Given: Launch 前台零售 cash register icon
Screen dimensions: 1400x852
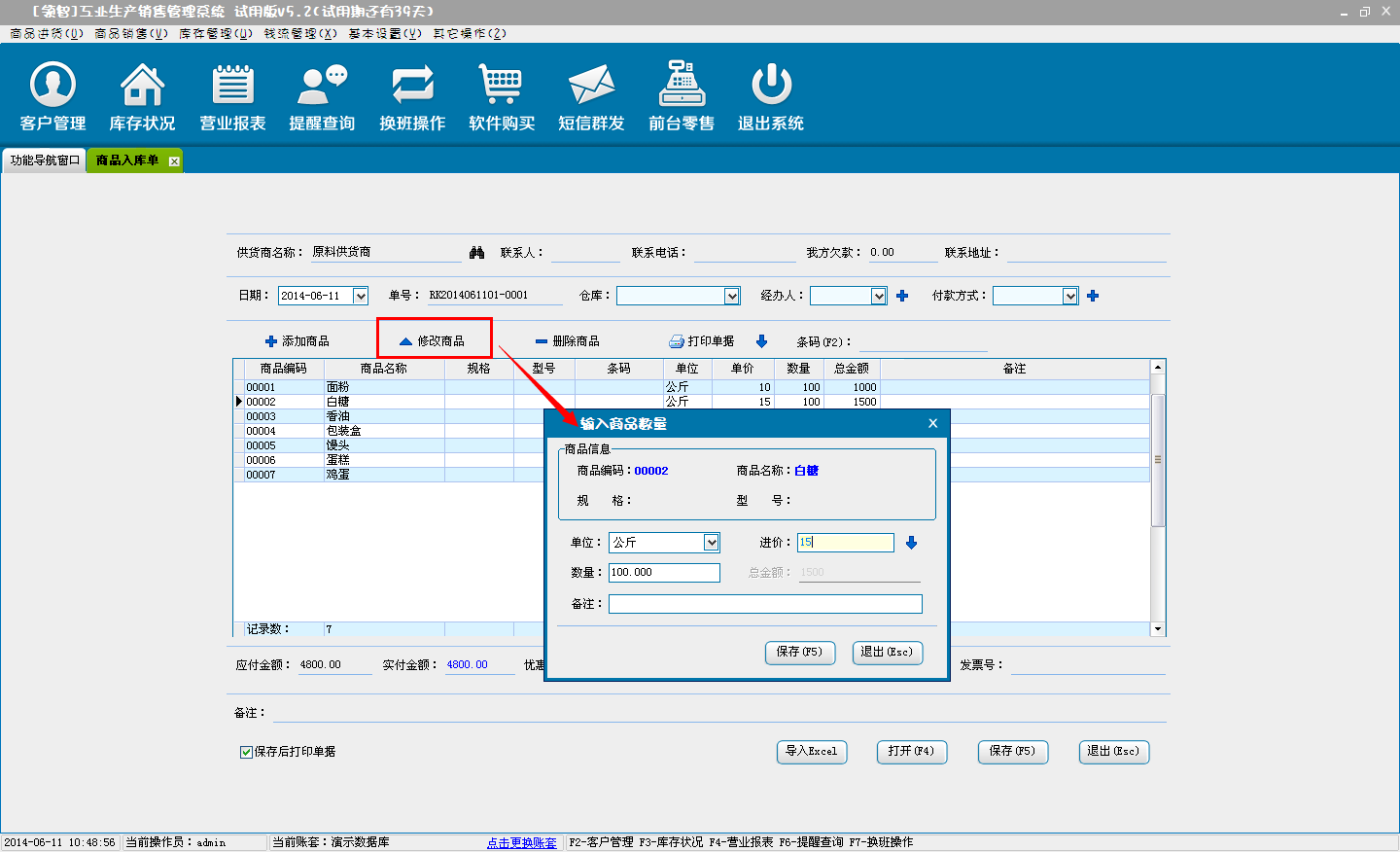Looking at the screenshot, I should click(x=682, y=86).
